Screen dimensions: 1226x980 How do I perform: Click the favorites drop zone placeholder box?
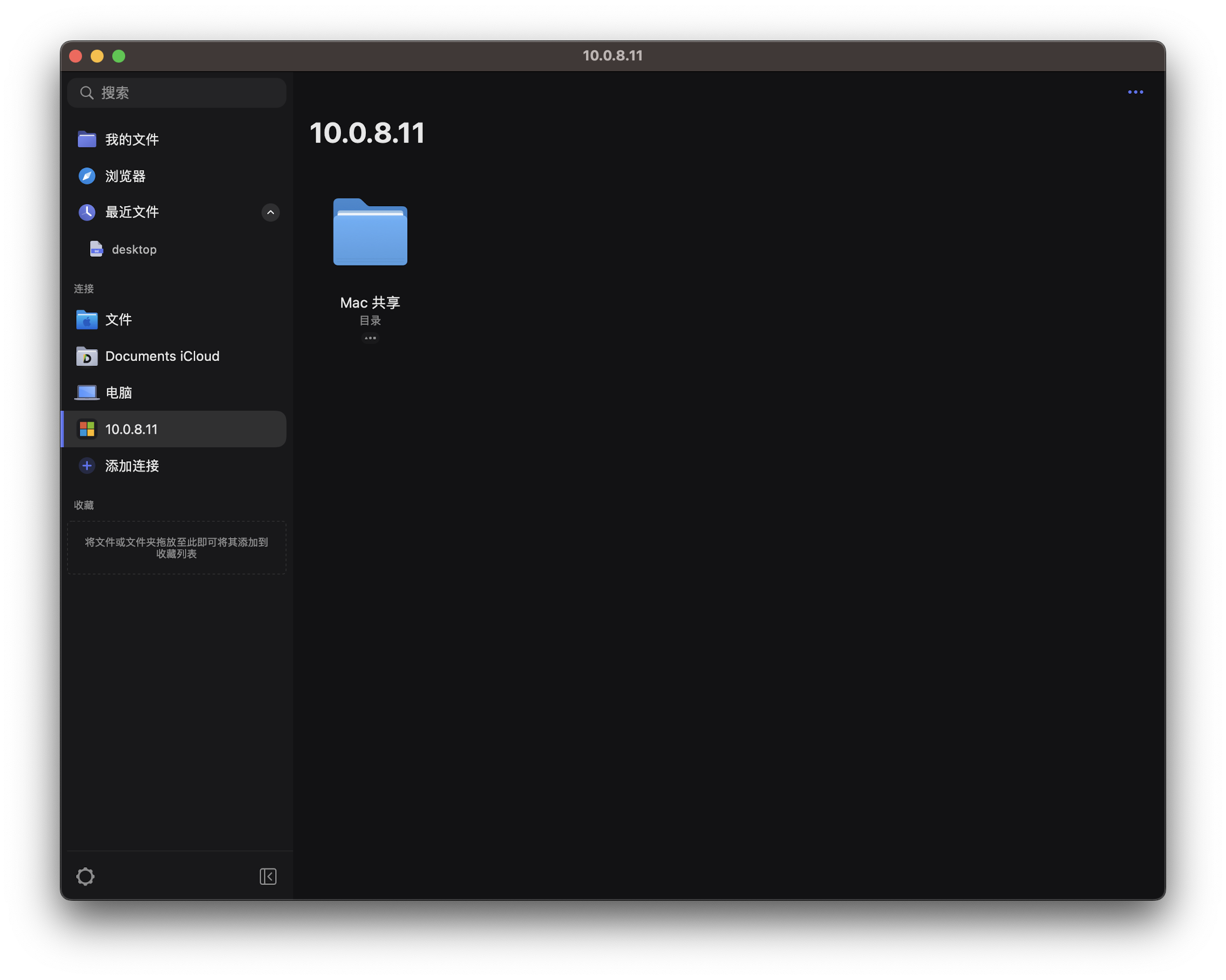point(176,548)
